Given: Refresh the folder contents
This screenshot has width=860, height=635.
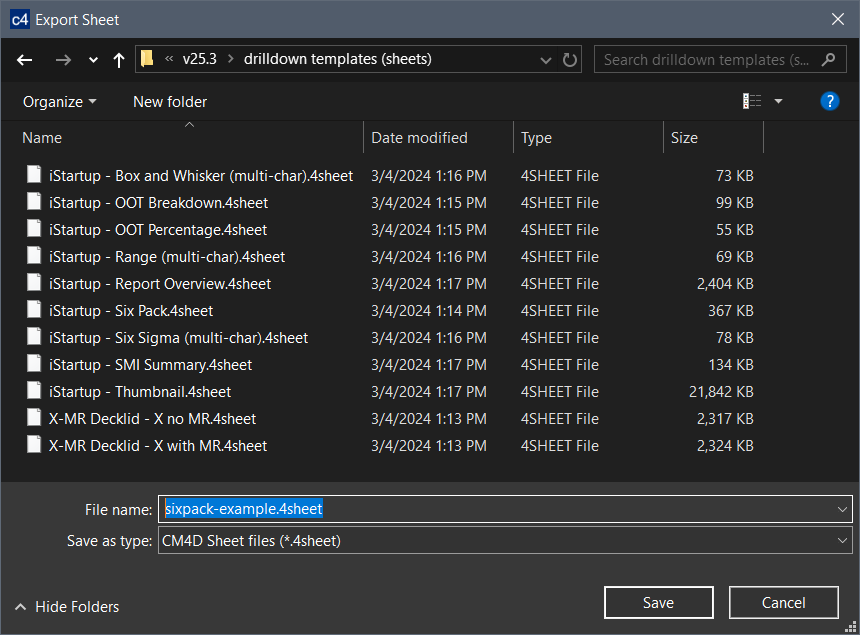Looking at the screenshot, I should point(570,60).
